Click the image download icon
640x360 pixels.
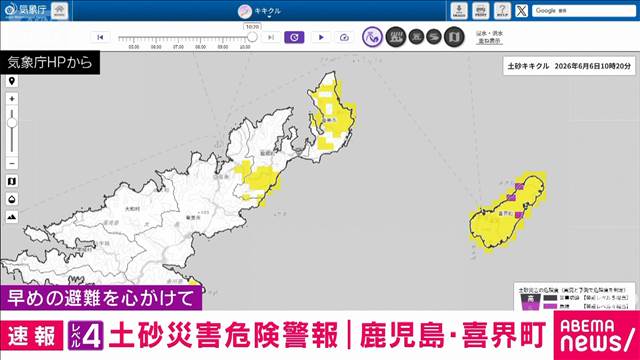[x=459, y=11]
